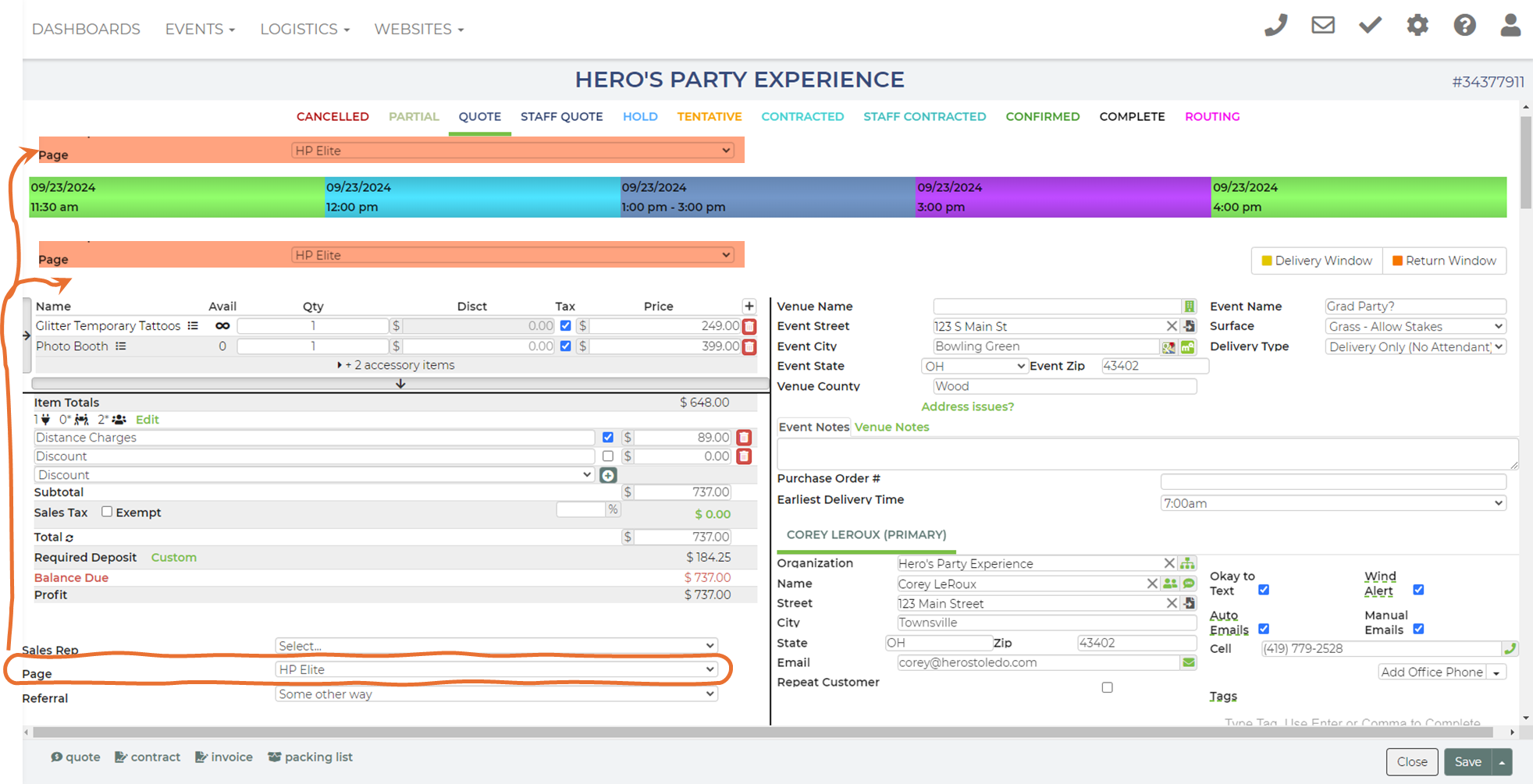Clear the Event Street field X
This screenshot has height=784, width=1533.
pos(1172,326)
